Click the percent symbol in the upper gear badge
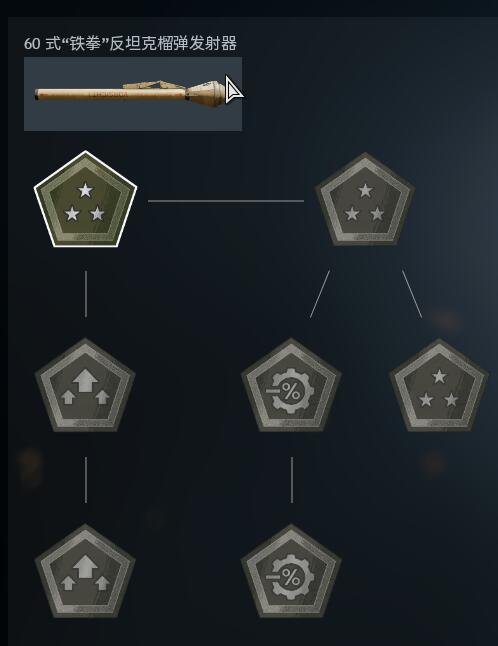This screenshot has width=498, height=646. point(291,391)
